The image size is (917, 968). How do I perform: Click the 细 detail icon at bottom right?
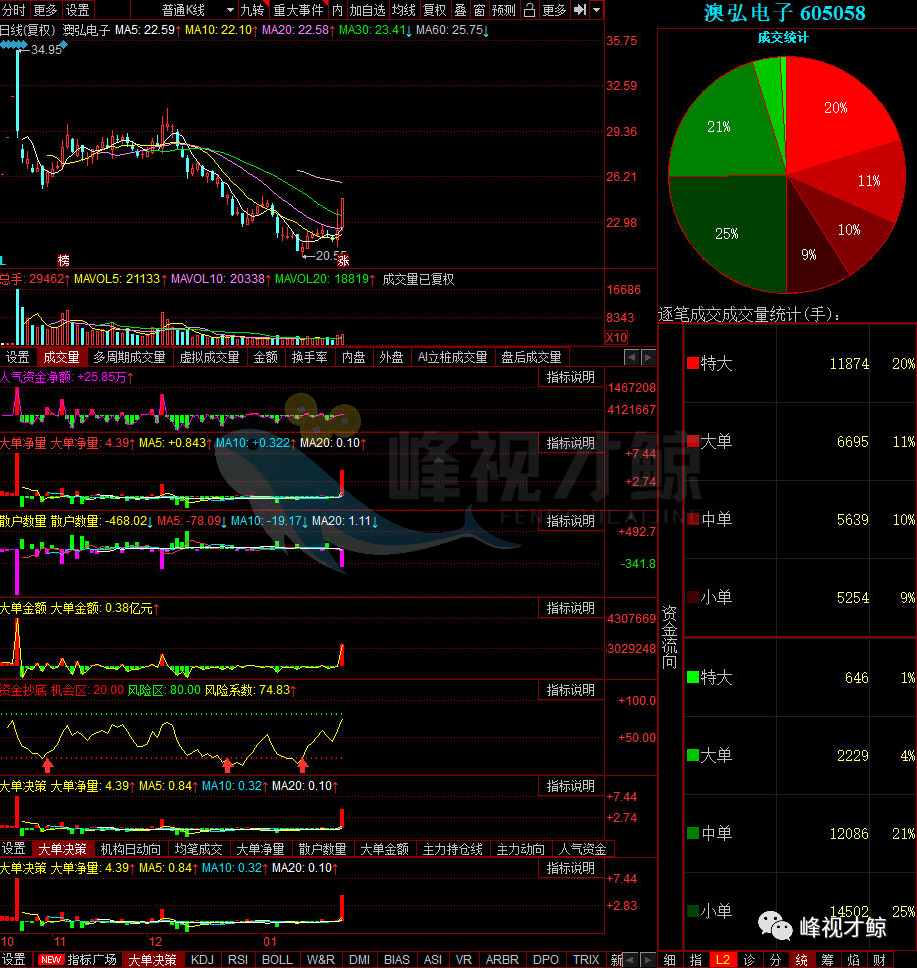[669, 960]
